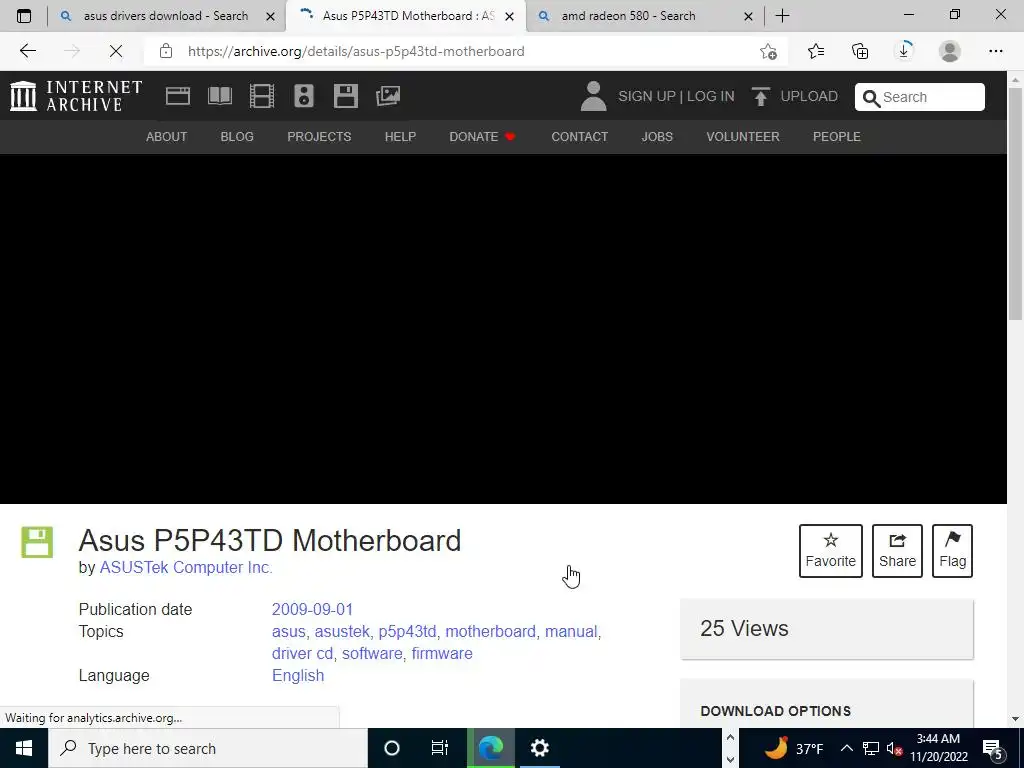Click the green software item icon
Screen dimensions: 1024x768
coord(37,542)
